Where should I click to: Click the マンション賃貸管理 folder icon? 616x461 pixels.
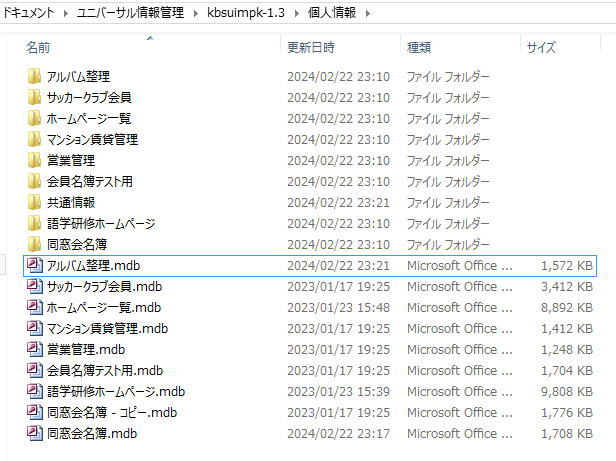(x=34, y=140)
